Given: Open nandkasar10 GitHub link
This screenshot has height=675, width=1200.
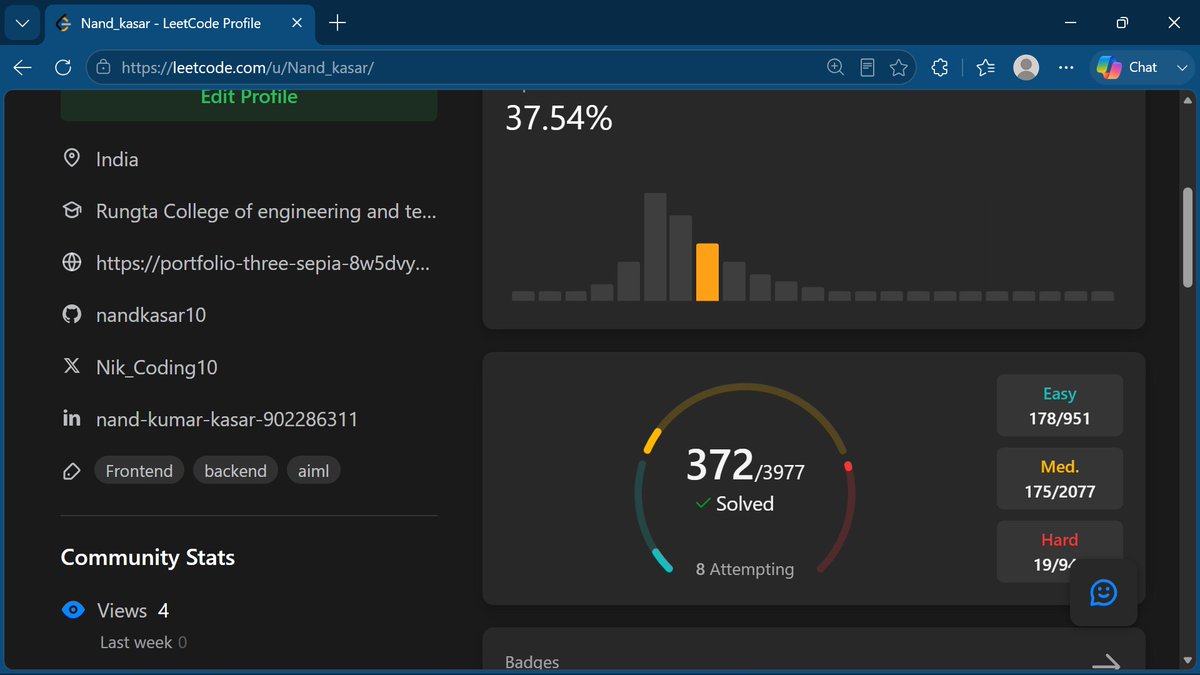Looking at the screenshot, I should tap(151, 315).
